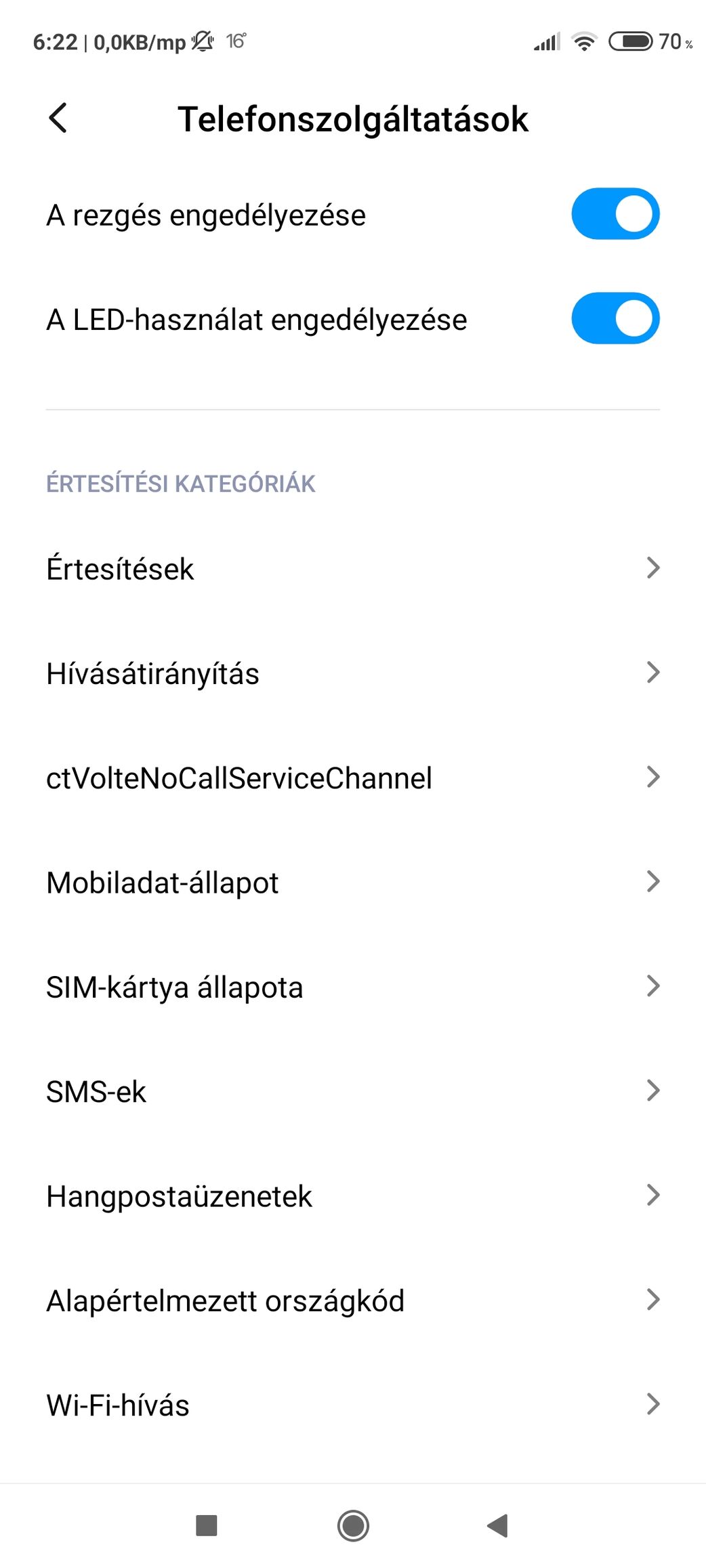Tap the Android back triangle icon
This screenshot has width=706, height=1568.
pyautogui.click(x=498, y=1525)
